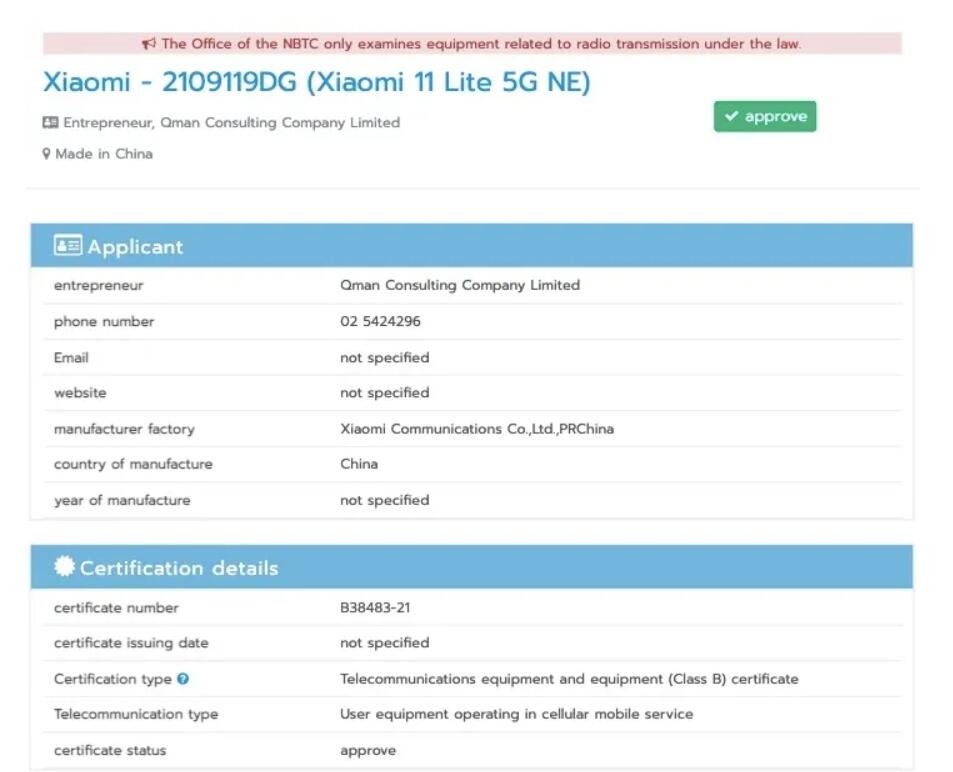Viewport: 953px width, 772px height.
Task: Click the 'Certification type' row label
Action: click(113, 679)
